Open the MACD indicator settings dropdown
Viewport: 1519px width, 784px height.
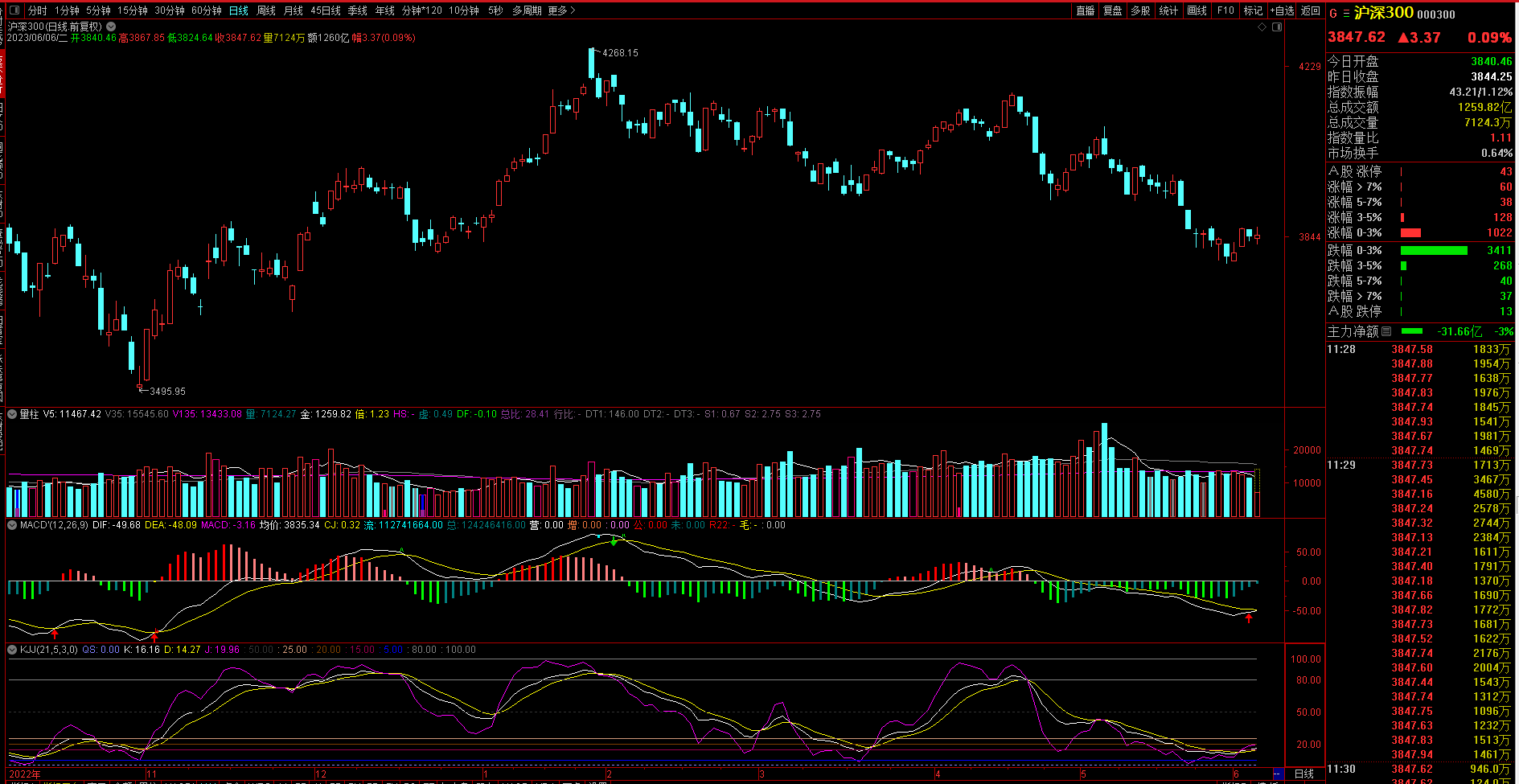[12, 525]
